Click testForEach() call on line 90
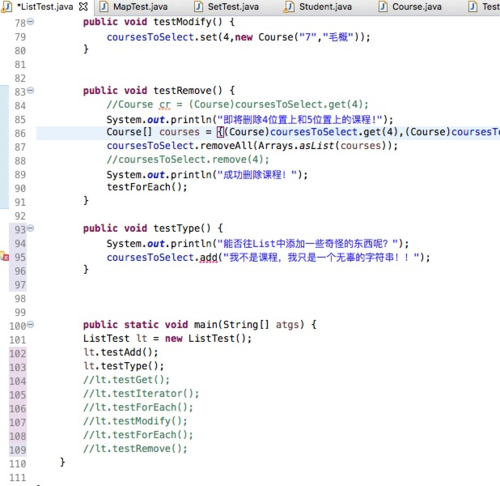Screen dimensions: 500x486 click(147, 187)
